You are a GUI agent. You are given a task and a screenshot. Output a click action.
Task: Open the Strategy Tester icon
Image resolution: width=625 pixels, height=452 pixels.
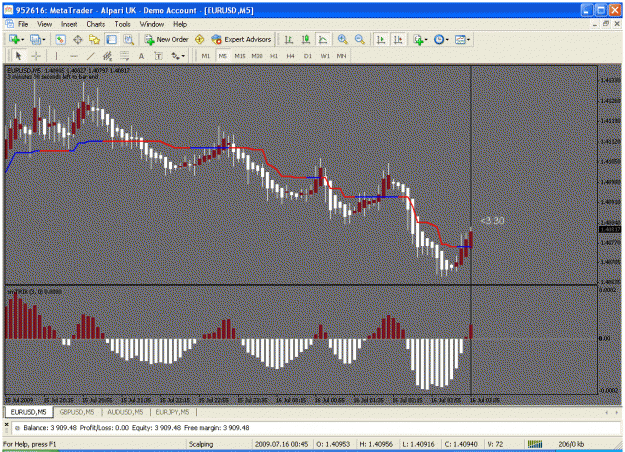point(128,39)
